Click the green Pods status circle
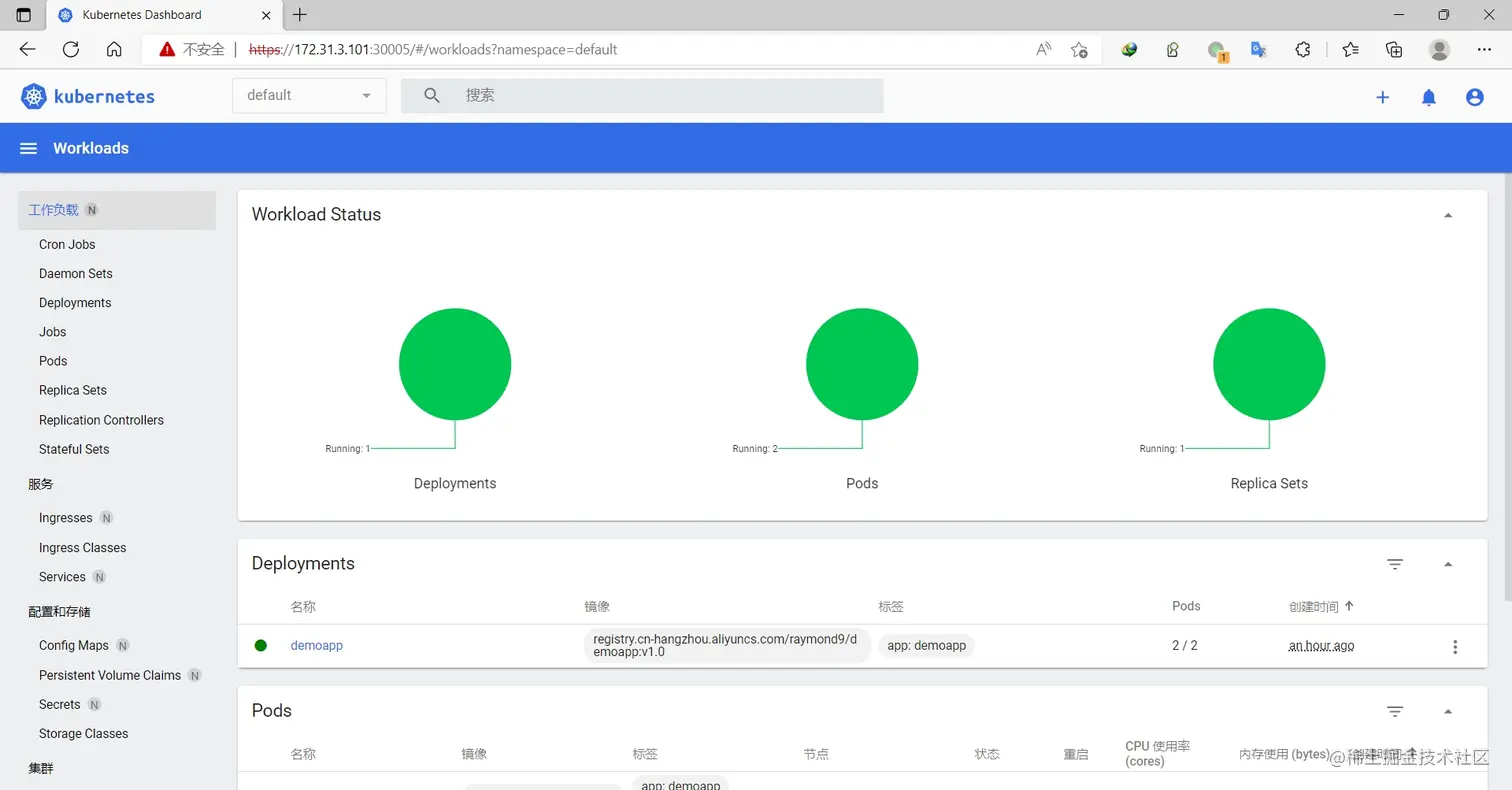 tap(862, 363)
